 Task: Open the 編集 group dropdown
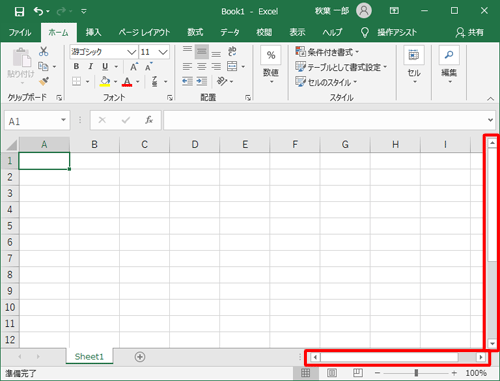coord(449,65)
